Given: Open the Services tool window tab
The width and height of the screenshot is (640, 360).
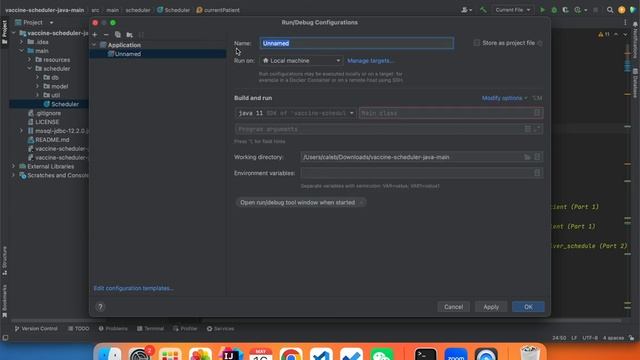Looking at the screenshot, I should pos(220,329).
